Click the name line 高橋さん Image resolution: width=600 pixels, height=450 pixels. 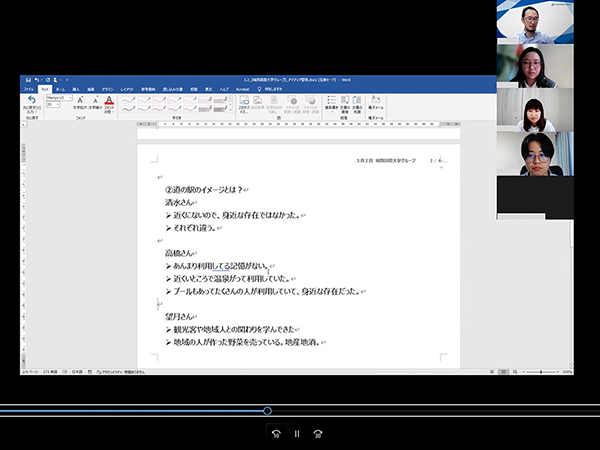179,253
